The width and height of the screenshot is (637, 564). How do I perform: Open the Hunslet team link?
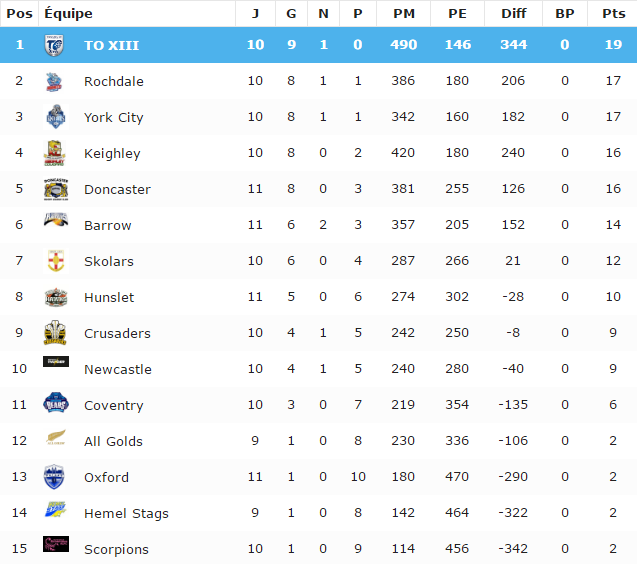click(x=109, y=298)
